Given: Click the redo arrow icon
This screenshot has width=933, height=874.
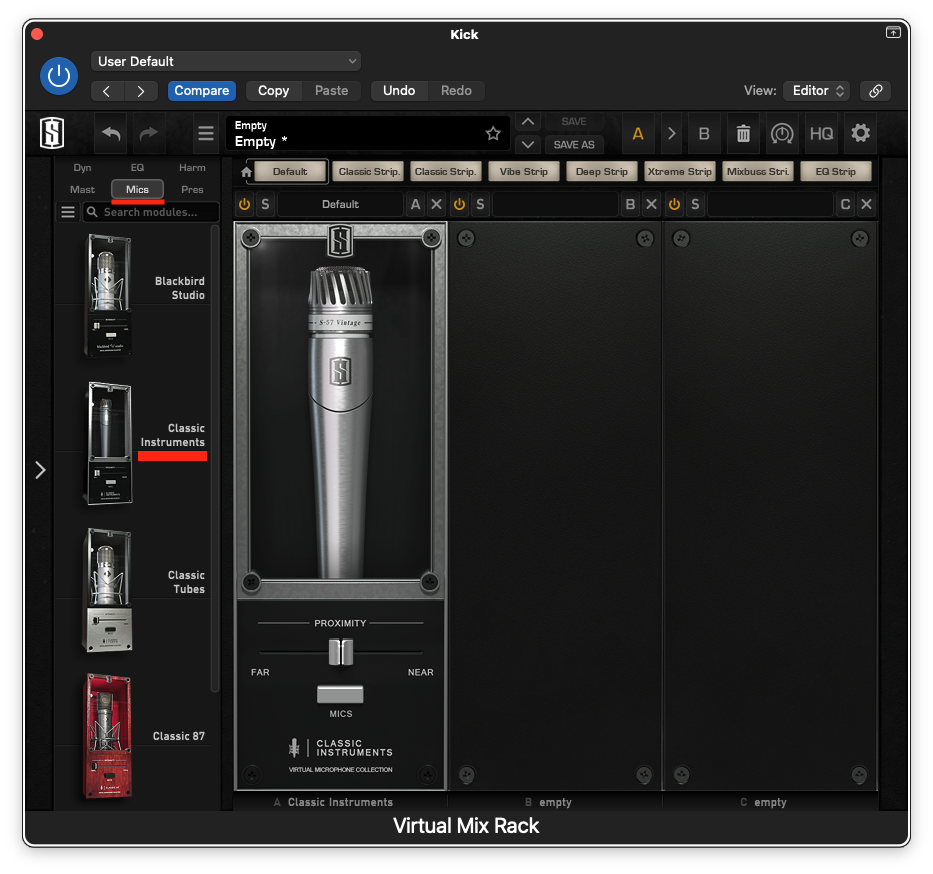Looking at the screenshot, I should (148, 133).
